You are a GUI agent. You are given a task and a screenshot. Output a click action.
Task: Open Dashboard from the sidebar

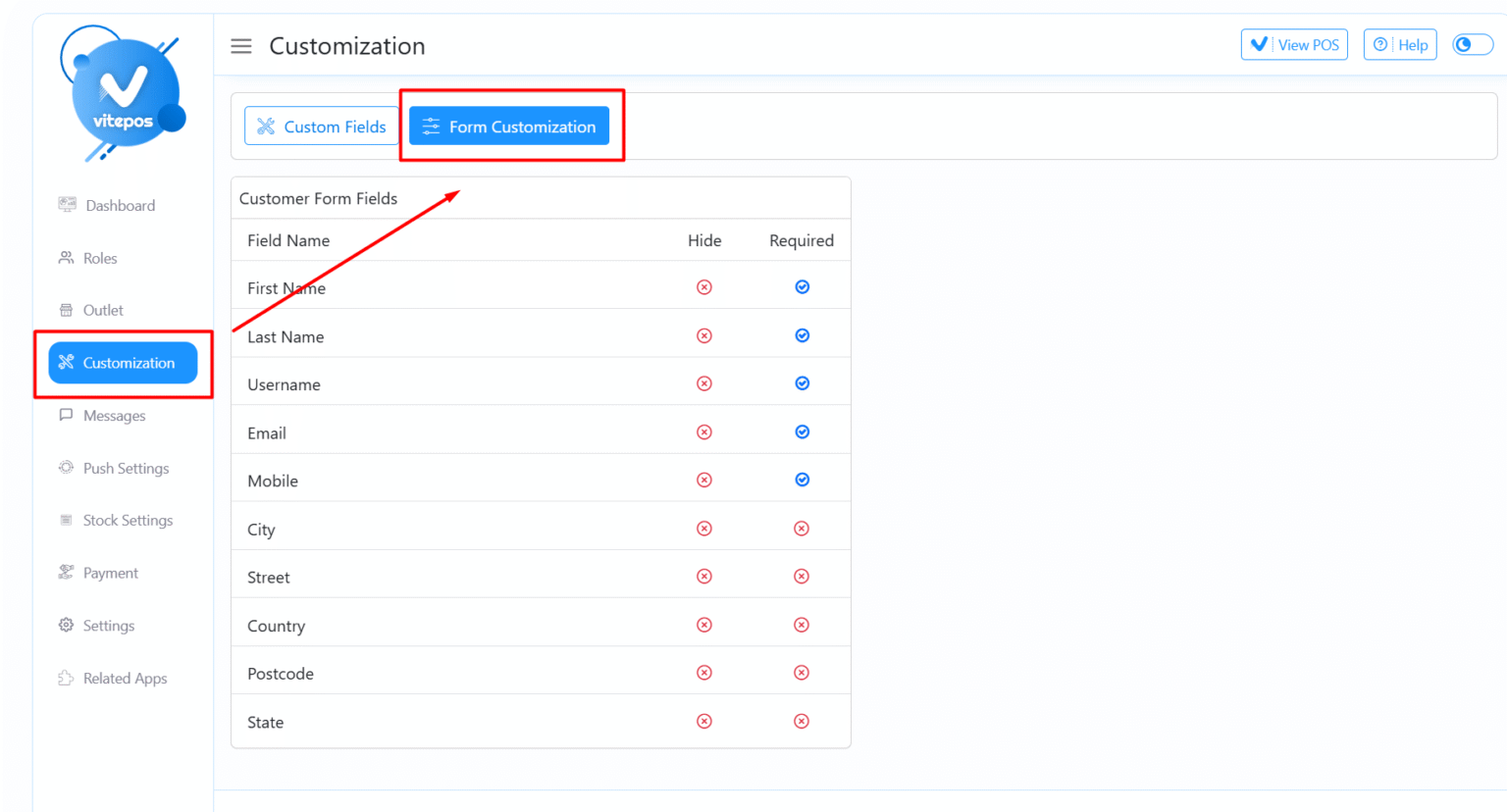coord(107,205)
